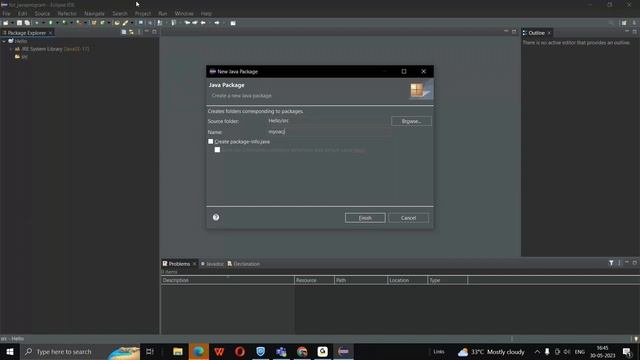
Task: Click the Open Perspective icon at top right
Action: click(x=624, y=23)
